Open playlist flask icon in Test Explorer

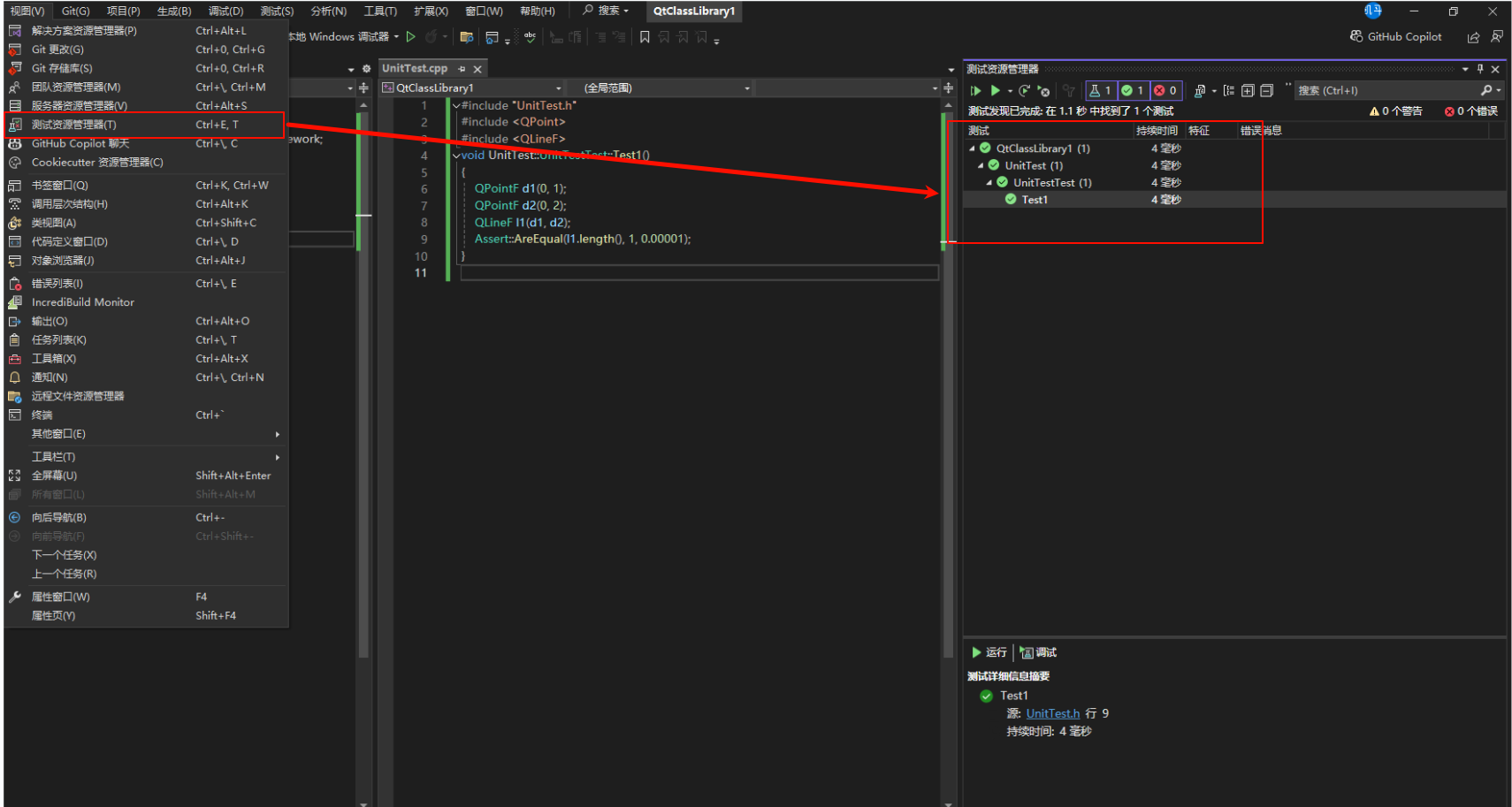pos(1200,91)
